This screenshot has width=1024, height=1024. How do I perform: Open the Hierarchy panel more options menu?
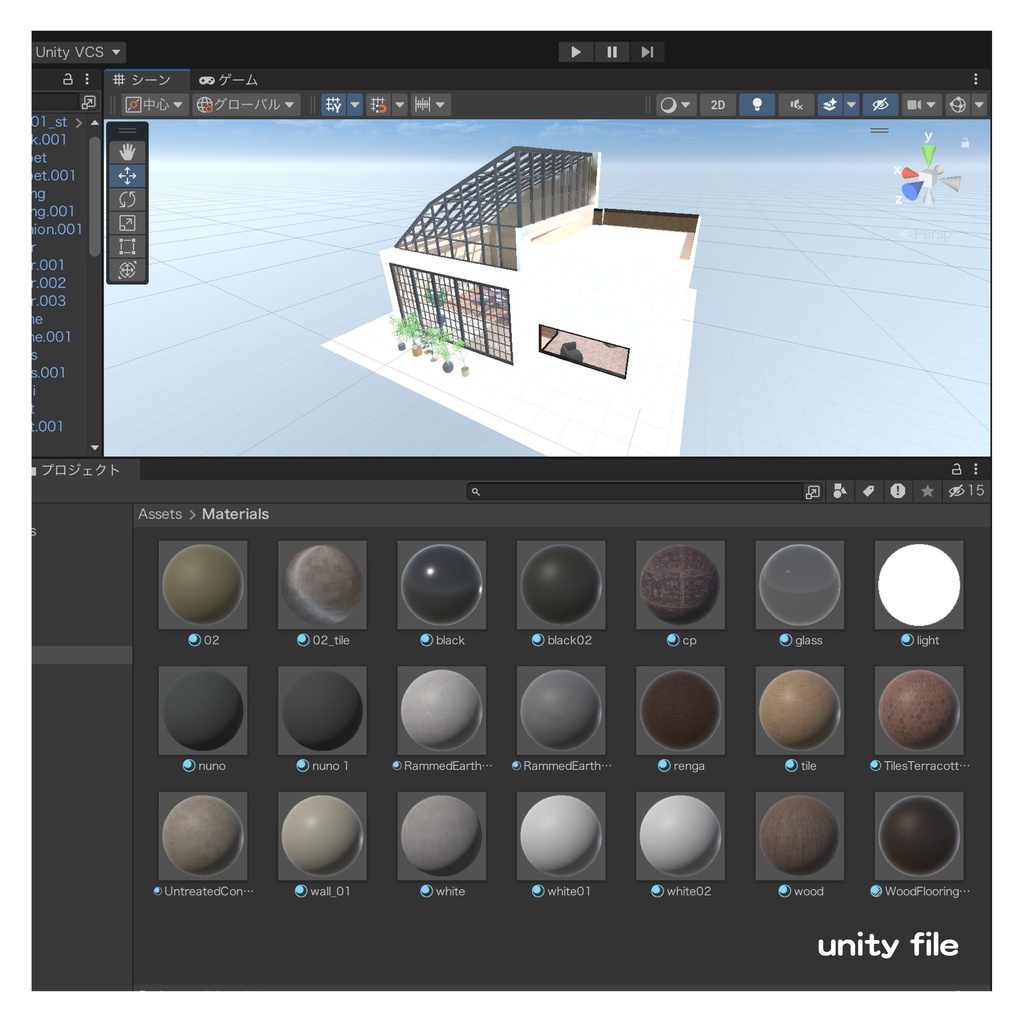pyautogui.click(x=87, y=79)
